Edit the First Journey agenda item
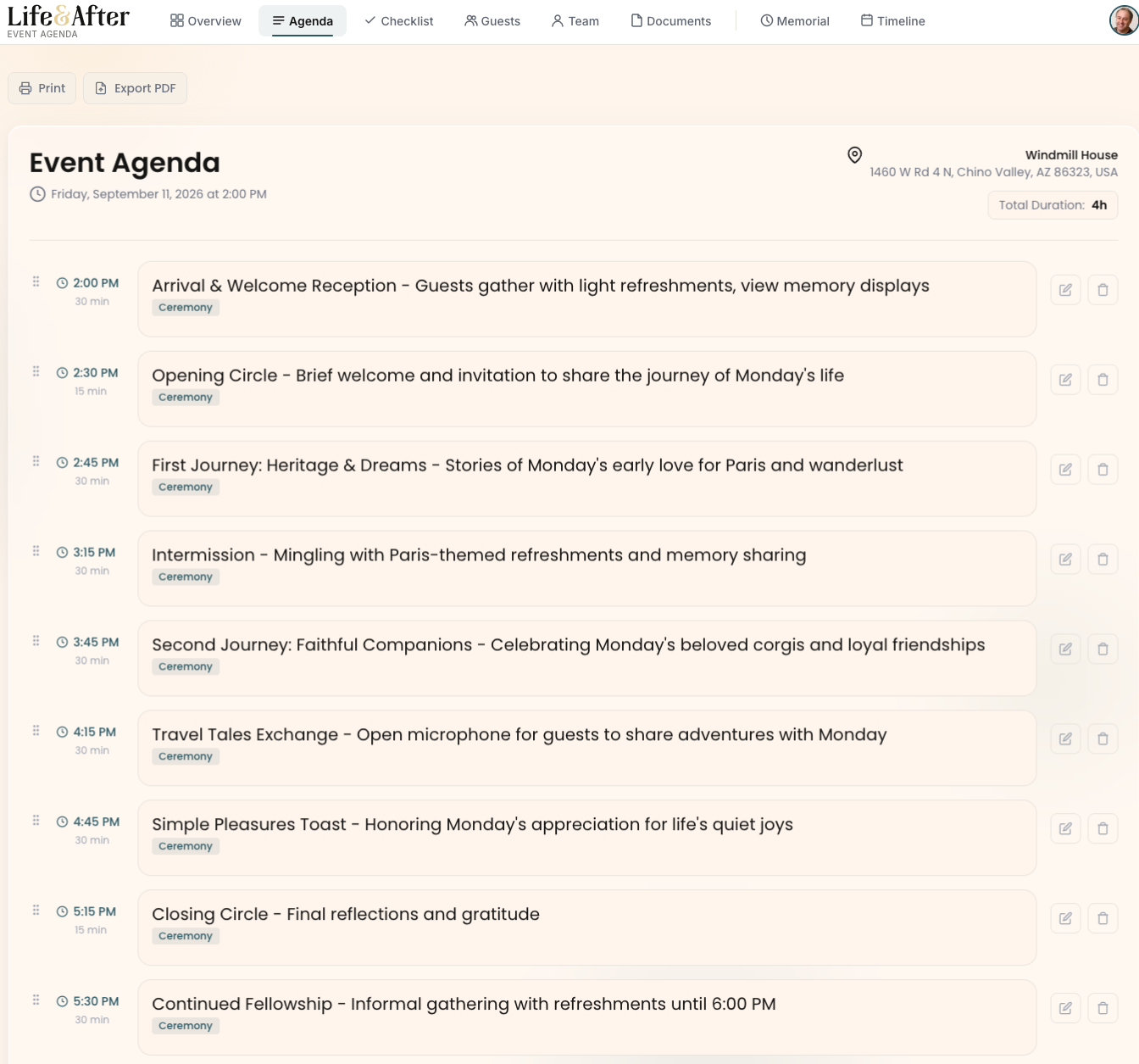1139x1064 pixels. pyautogui.click(x=1065, y=469)
